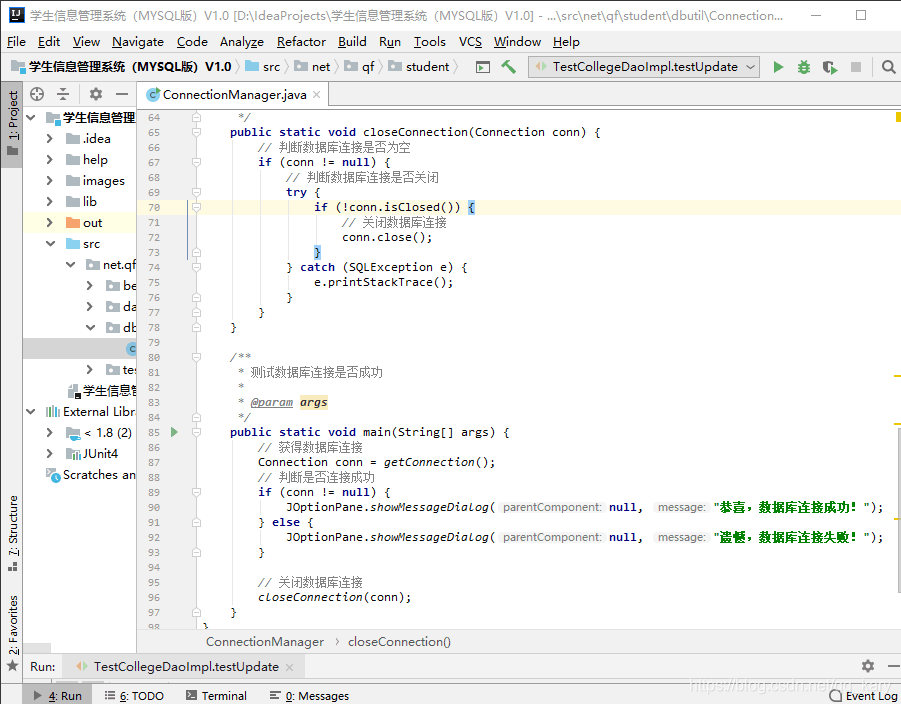Open the 7: Structure side panel
The image size is (901, 704).
pyautogui.click(x=12, y=533)
